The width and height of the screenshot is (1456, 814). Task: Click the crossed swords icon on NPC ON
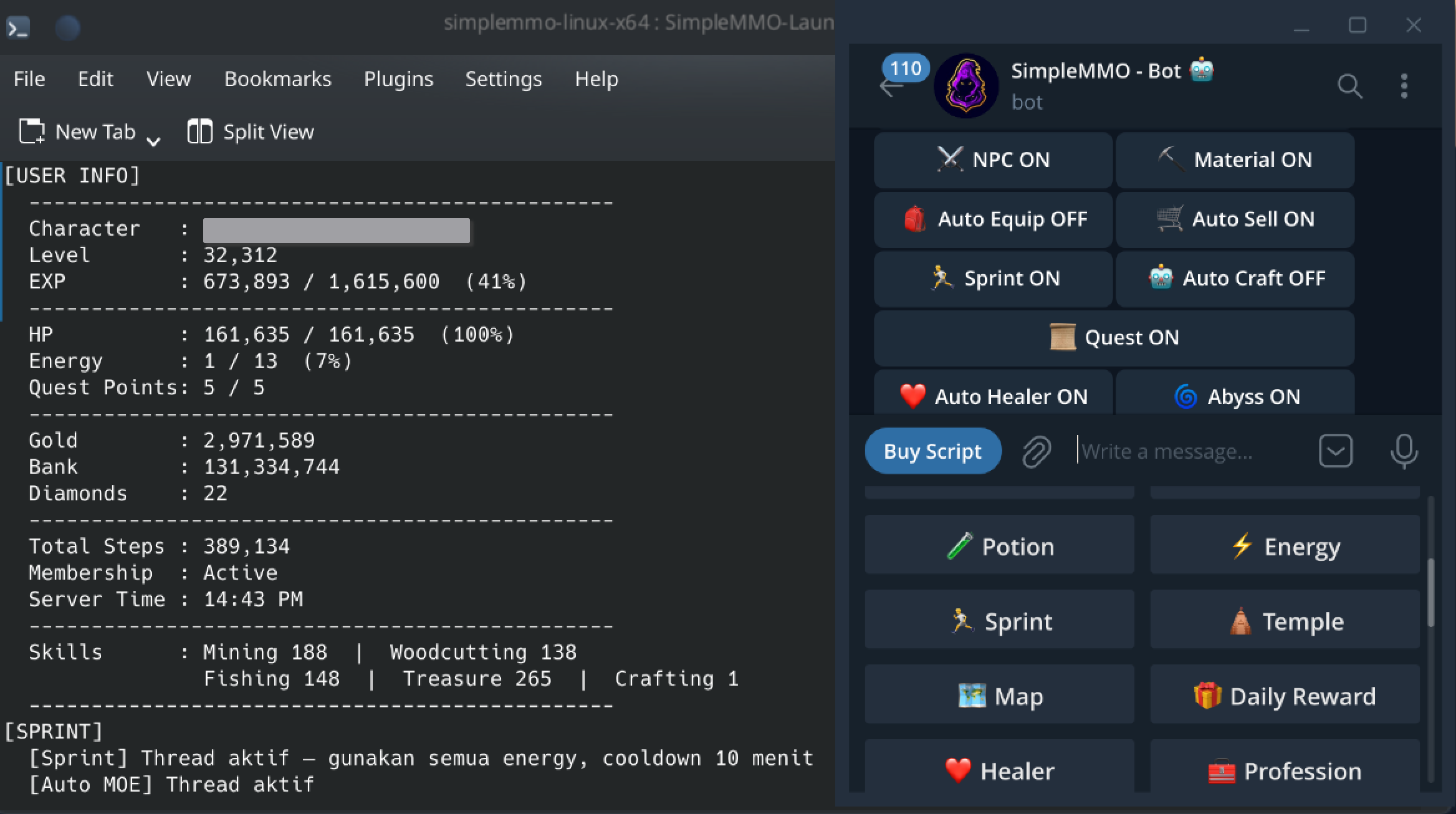(x=950, y=160)
